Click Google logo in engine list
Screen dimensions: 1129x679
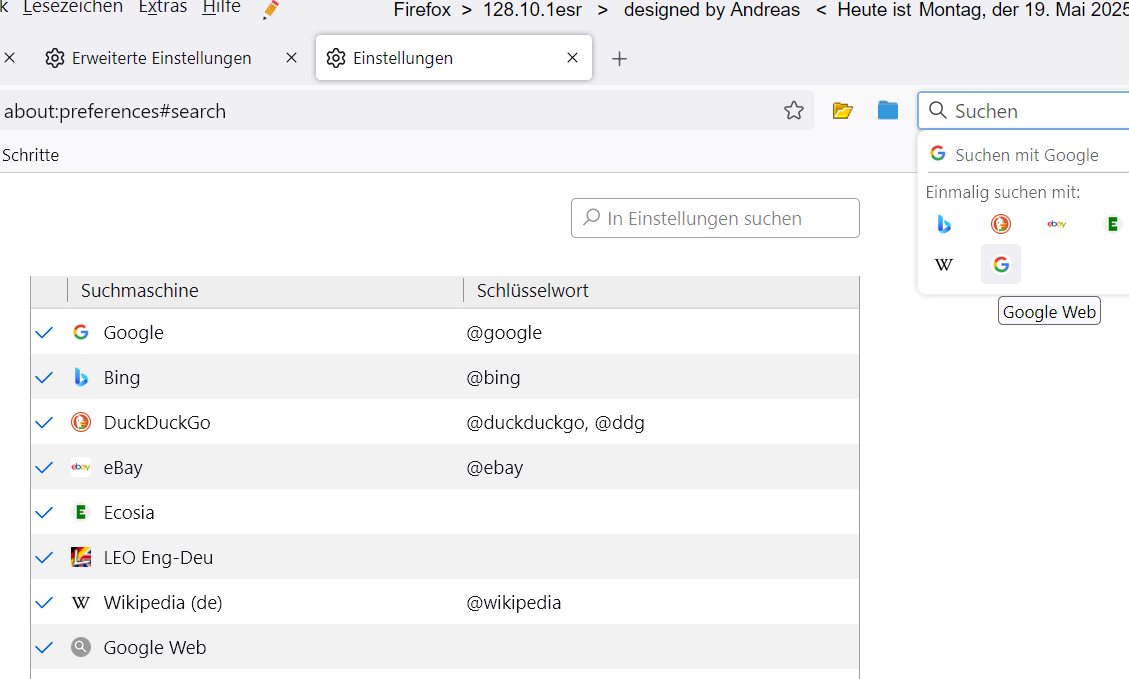tap(81, 332)
